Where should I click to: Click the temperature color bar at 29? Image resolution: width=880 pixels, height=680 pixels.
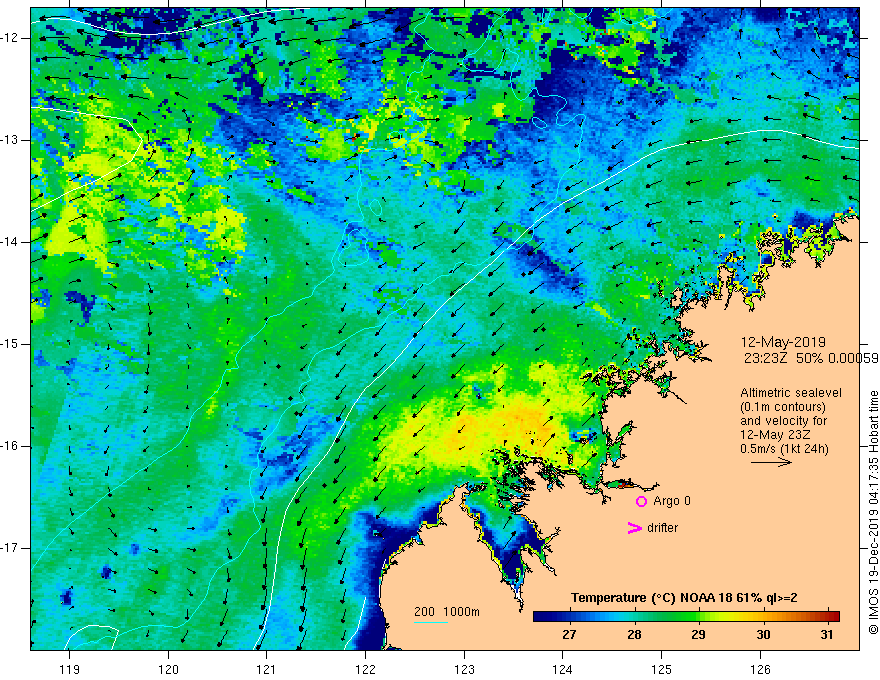[698, 616]
